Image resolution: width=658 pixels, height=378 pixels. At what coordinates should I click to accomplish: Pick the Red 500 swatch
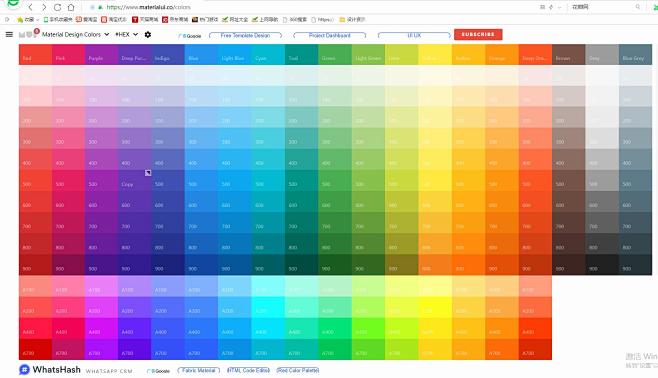(36, 181)
